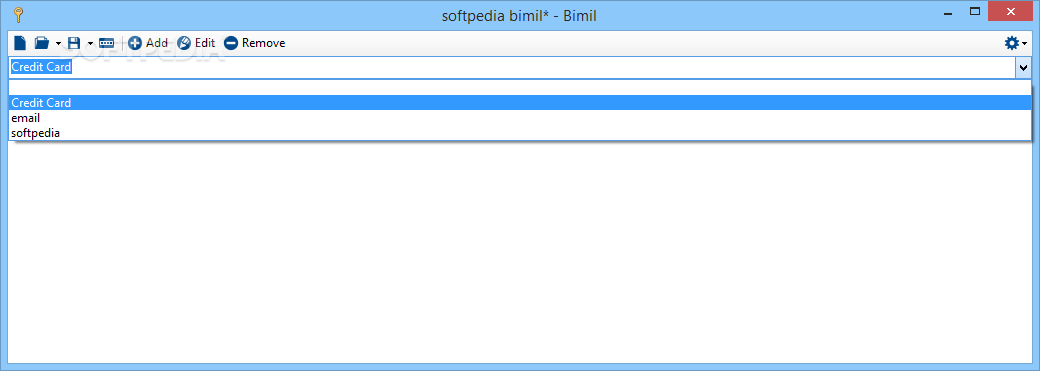This screenshot has height=371, width=1040.
Task: Click the change password icon in toolbar
Action: (x=107, y=43)
